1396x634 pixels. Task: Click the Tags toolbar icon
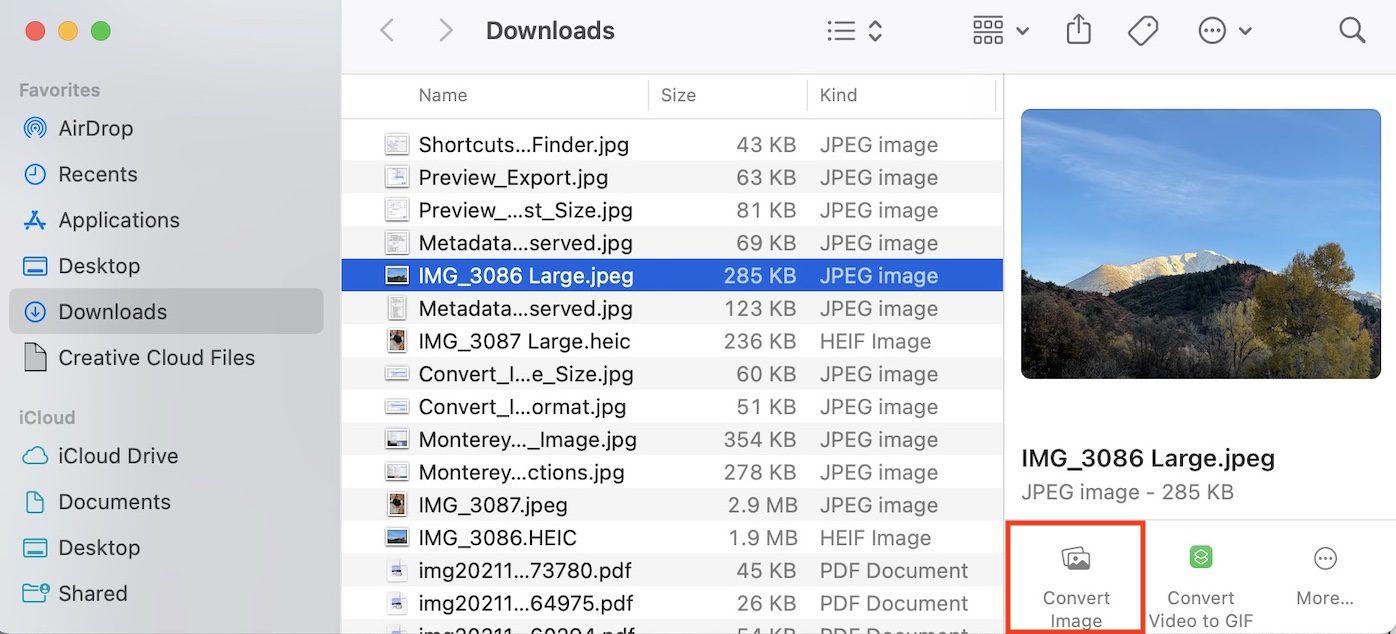pyautogui.click(x=1142, y=31)
